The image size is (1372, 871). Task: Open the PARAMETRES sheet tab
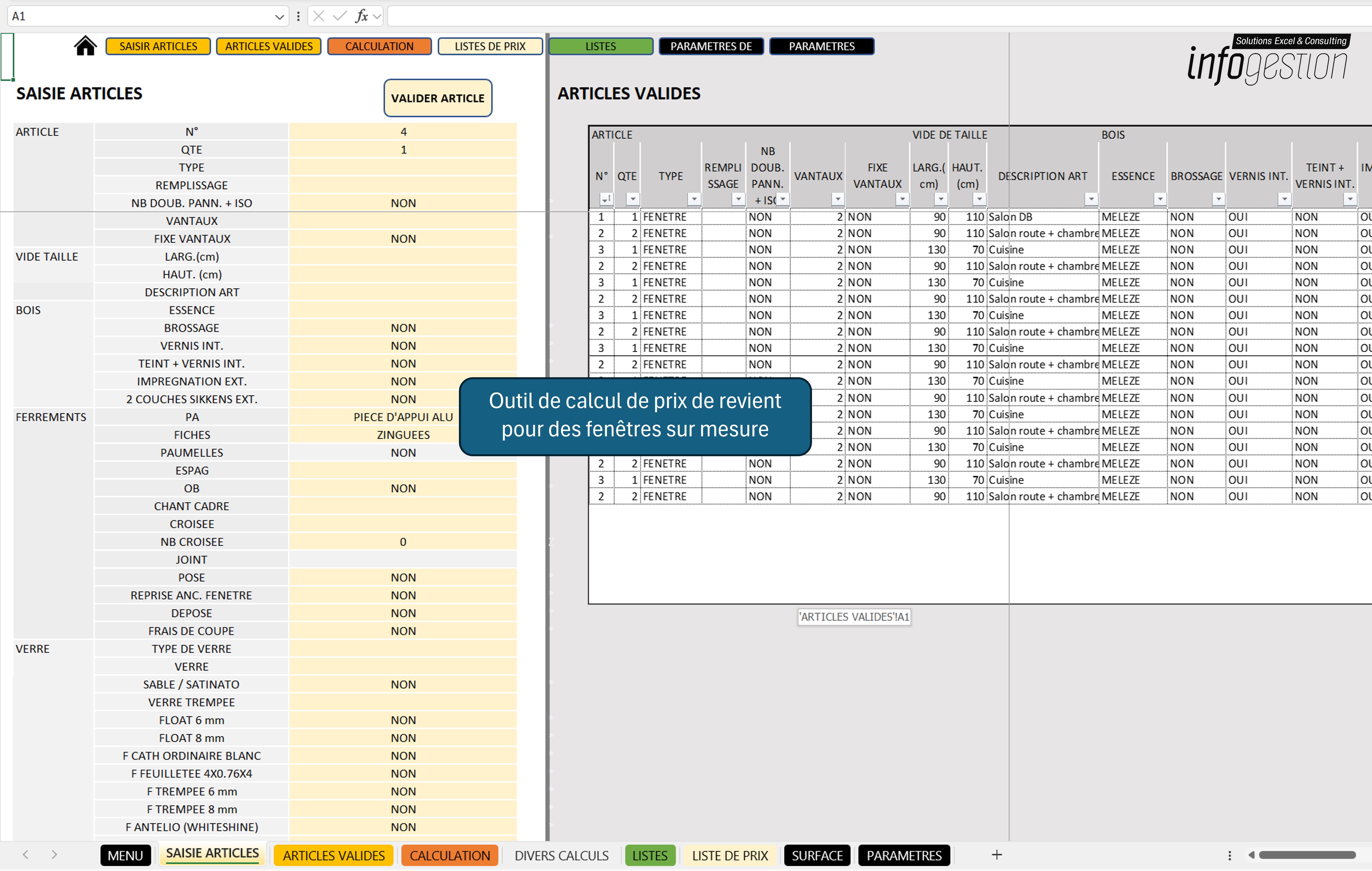(x=904, y=855)
